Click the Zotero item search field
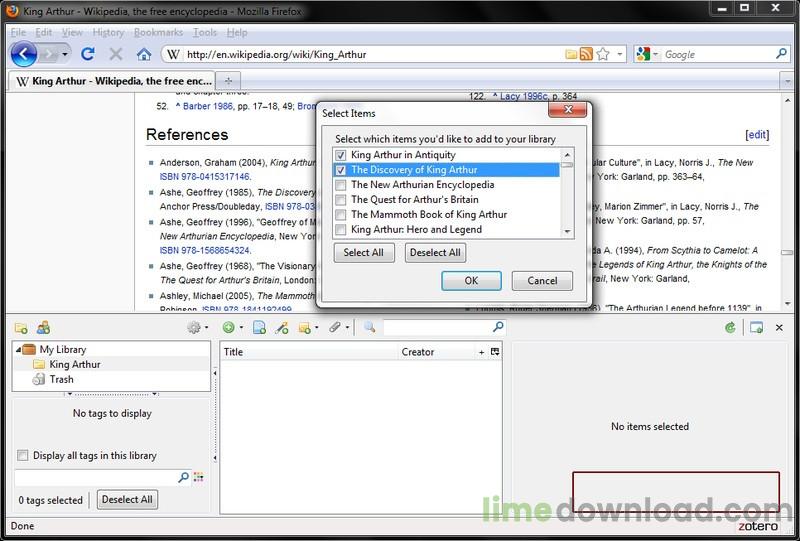800x541 pixels. point(444,327)
